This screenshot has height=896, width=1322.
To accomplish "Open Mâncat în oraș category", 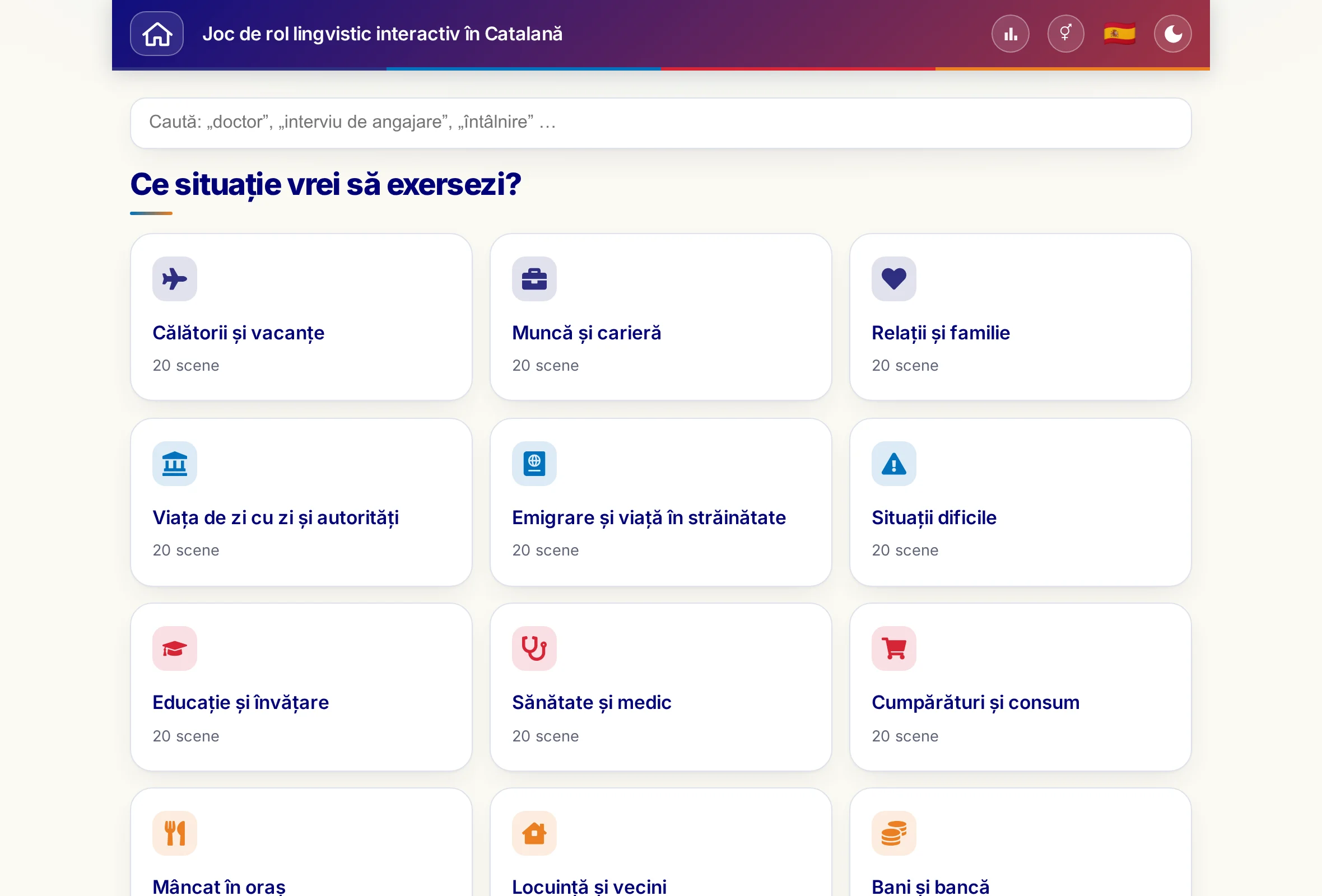I will click(x=301, y=842).
